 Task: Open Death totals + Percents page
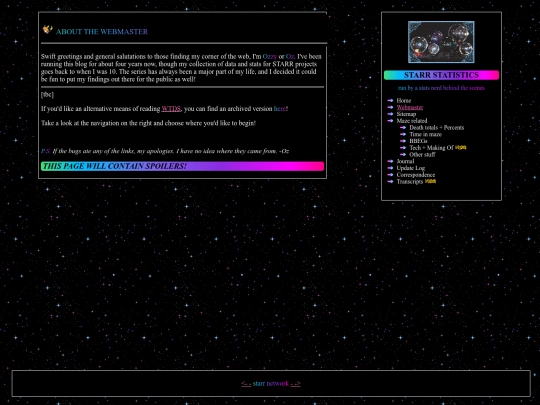click(436, 128)
